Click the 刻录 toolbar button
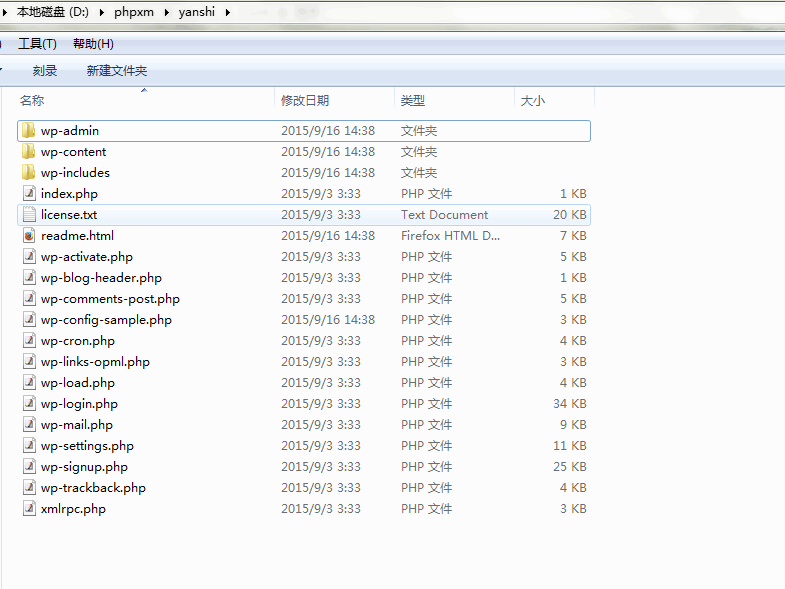 click(x=45, y=71)
